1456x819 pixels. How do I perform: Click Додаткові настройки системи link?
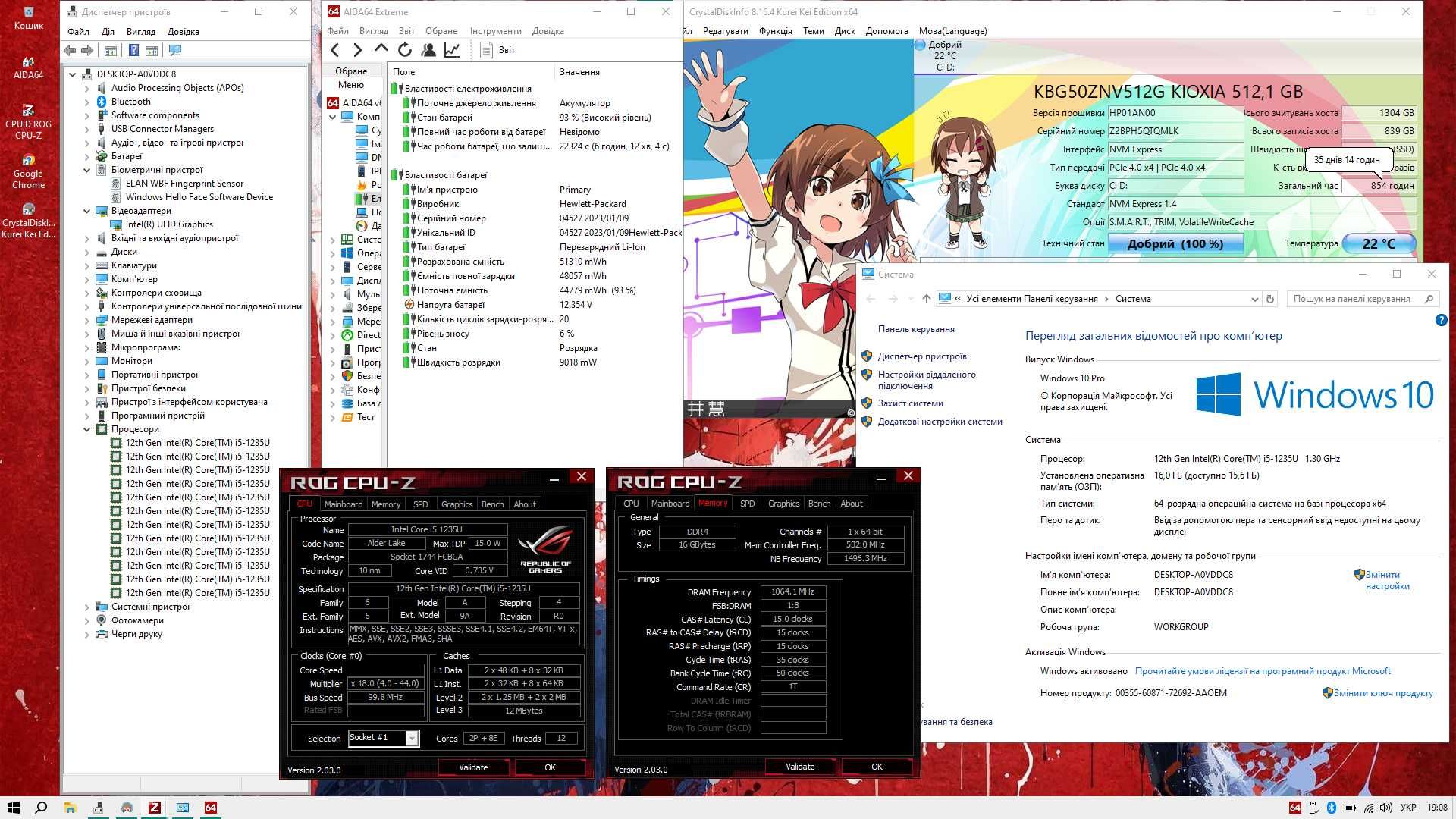click(x=940, y=422)
